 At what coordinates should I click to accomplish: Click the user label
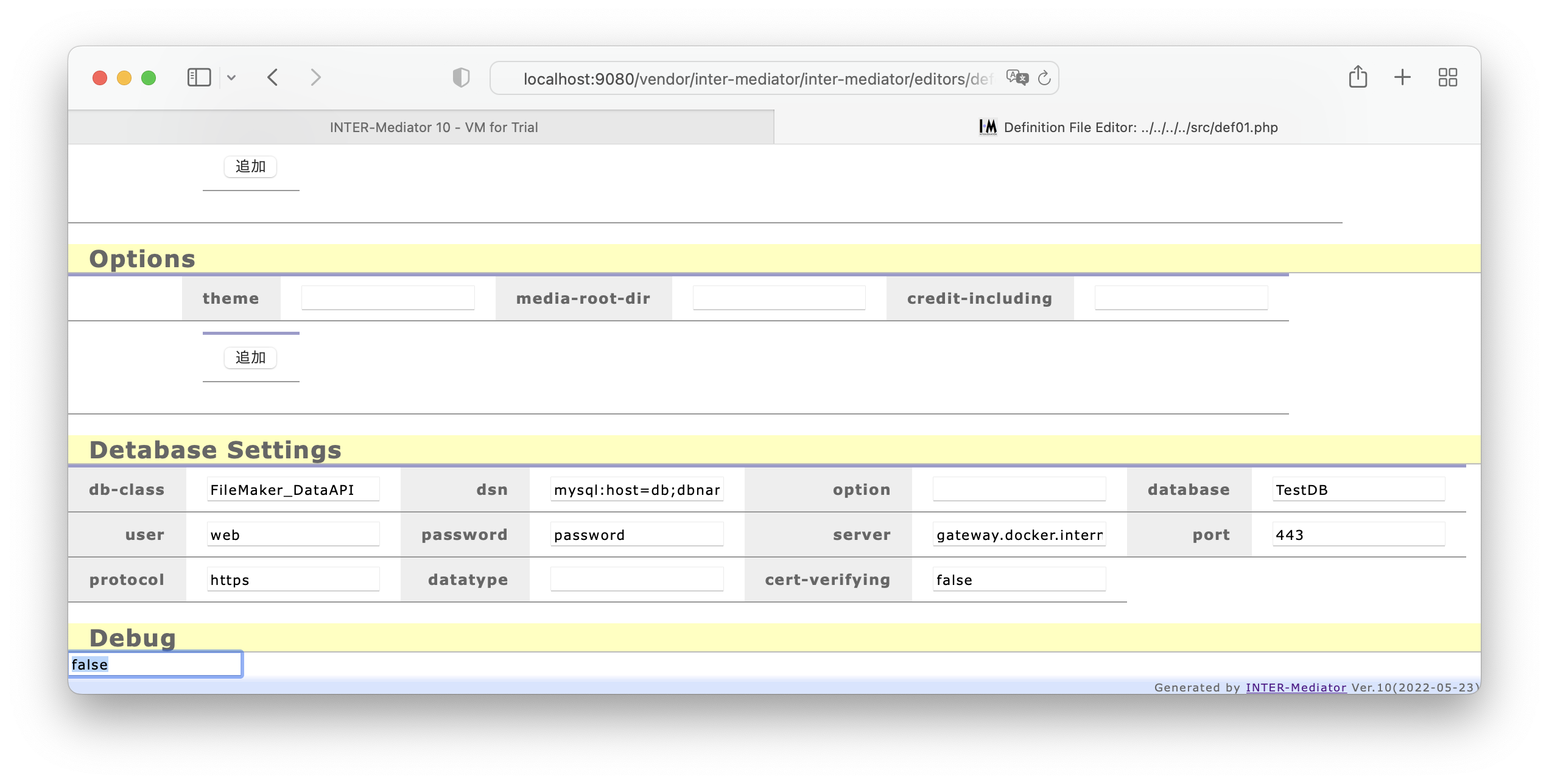coord(145,534)
